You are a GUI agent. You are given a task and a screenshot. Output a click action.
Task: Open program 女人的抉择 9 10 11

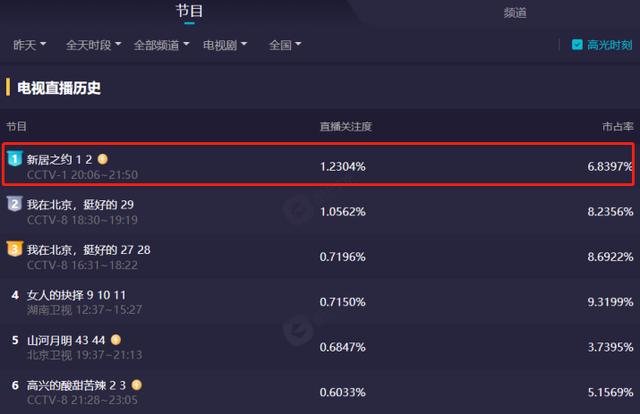pyautogui.click(x=76, y=295)
